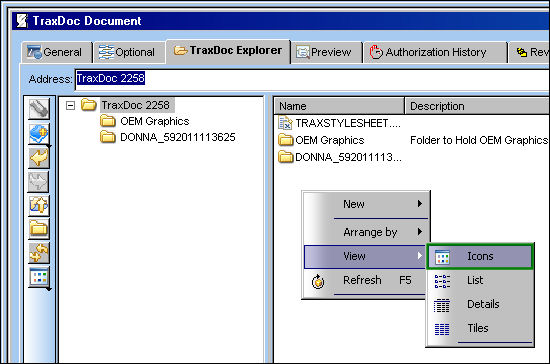Image resolution: width=550 pixels, height=364 pixels.
Task: Sort by the Description column header
Action: pyautogui.click(x=477, y=106)
